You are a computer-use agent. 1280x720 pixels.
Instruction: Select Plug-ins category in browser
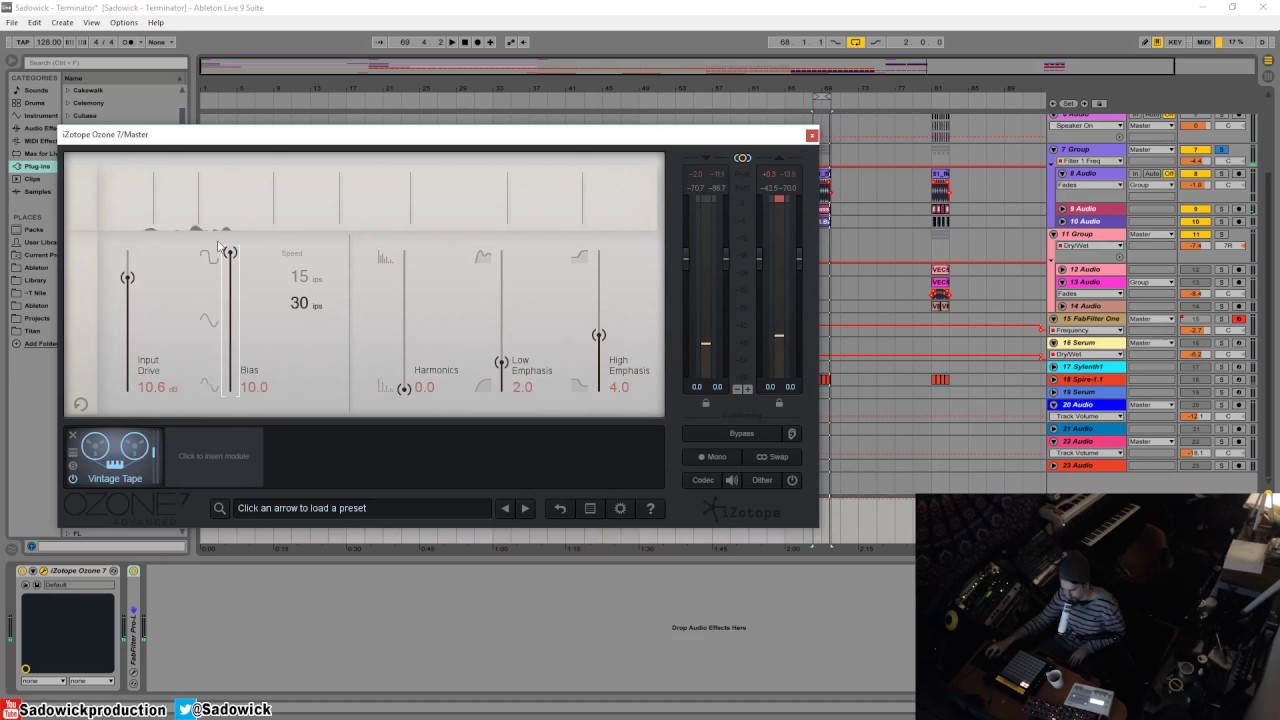[x=37, y=166]
